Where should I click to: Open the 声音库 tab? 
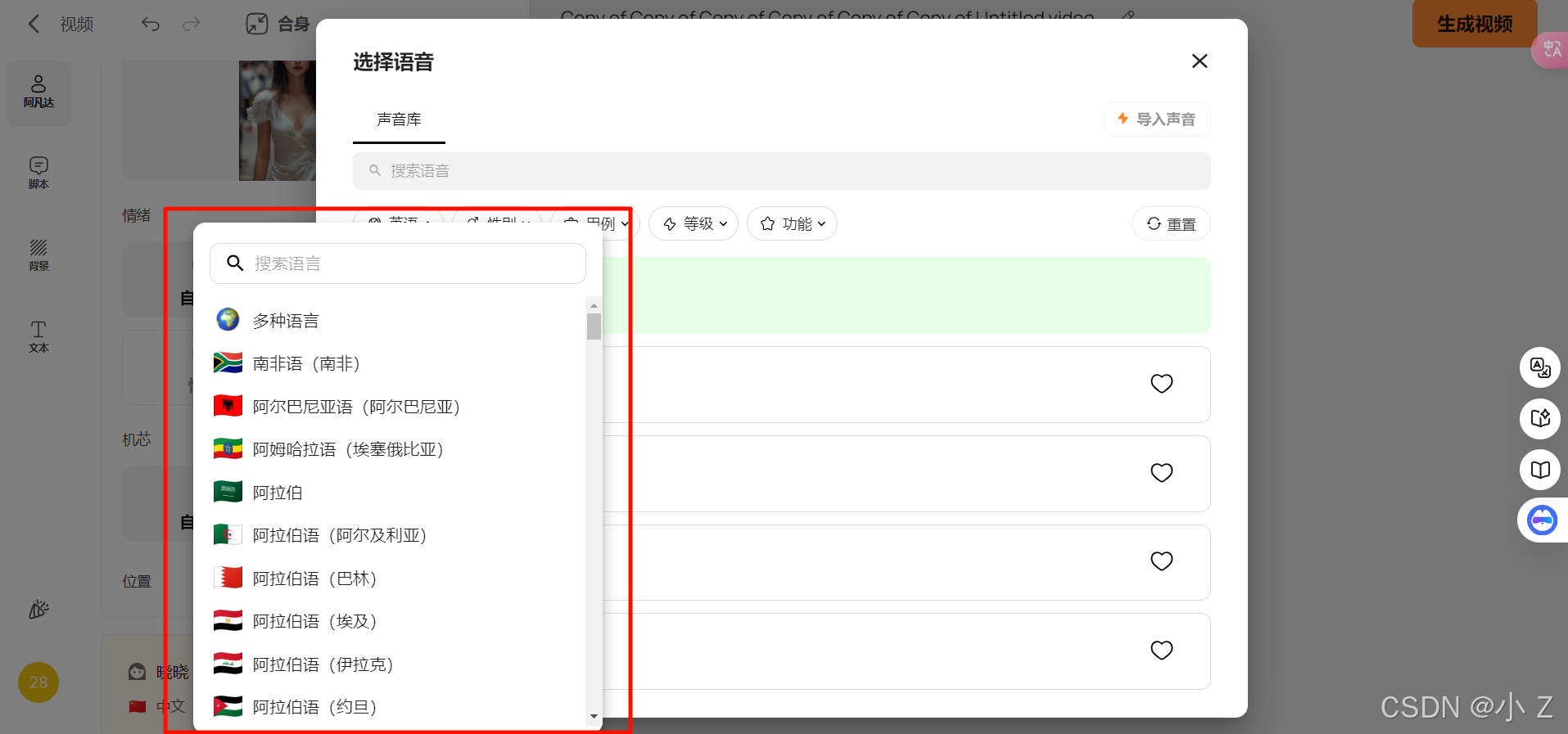(x=399, y=119)
